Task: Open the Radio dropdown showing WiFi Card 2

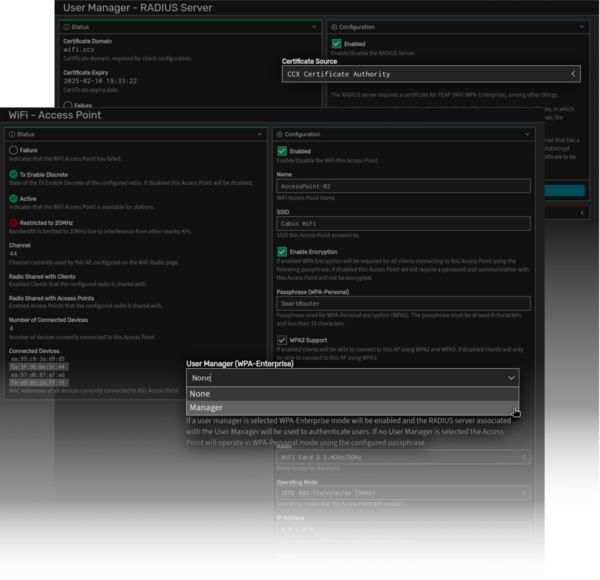Action: 403,457
